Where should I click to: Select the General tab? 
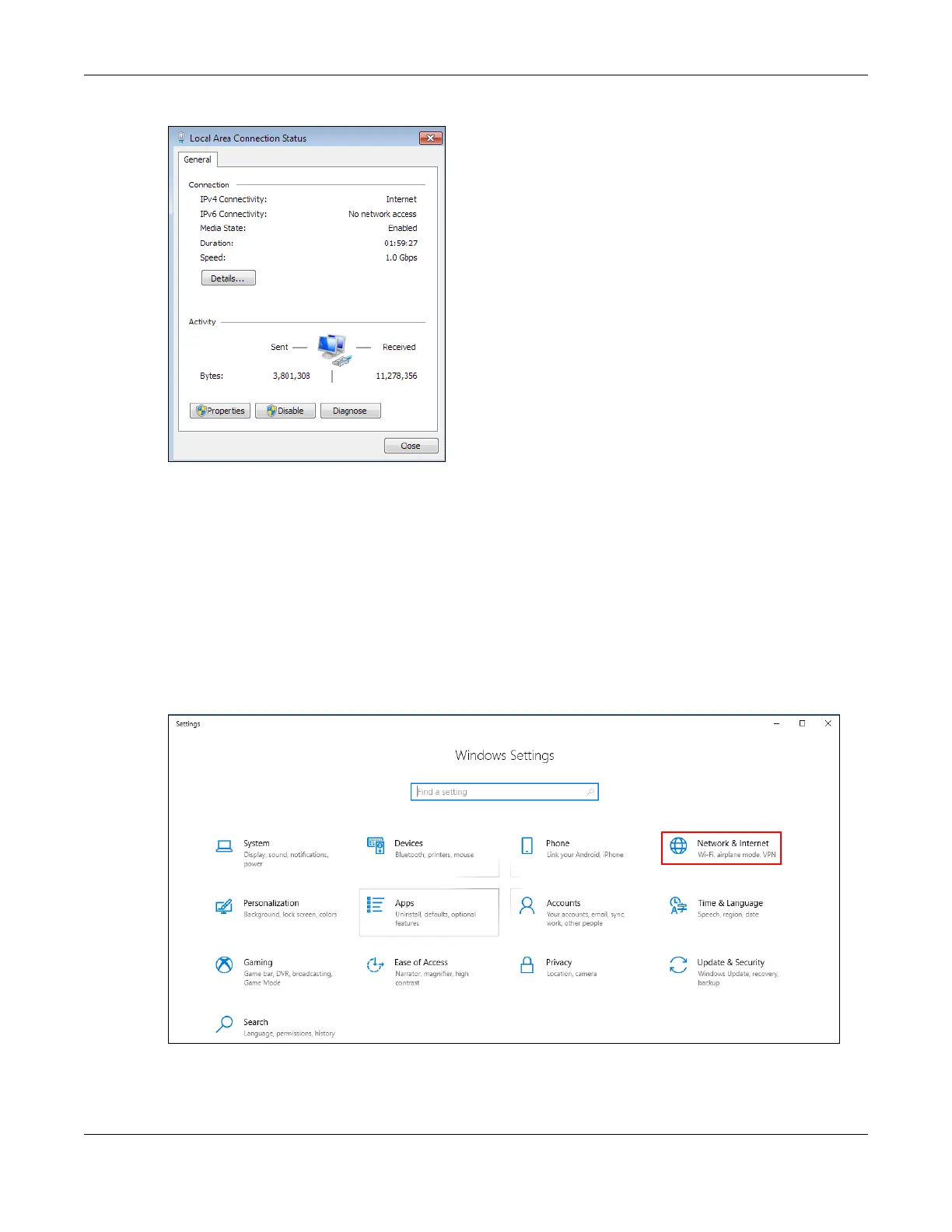click(198, 159)
